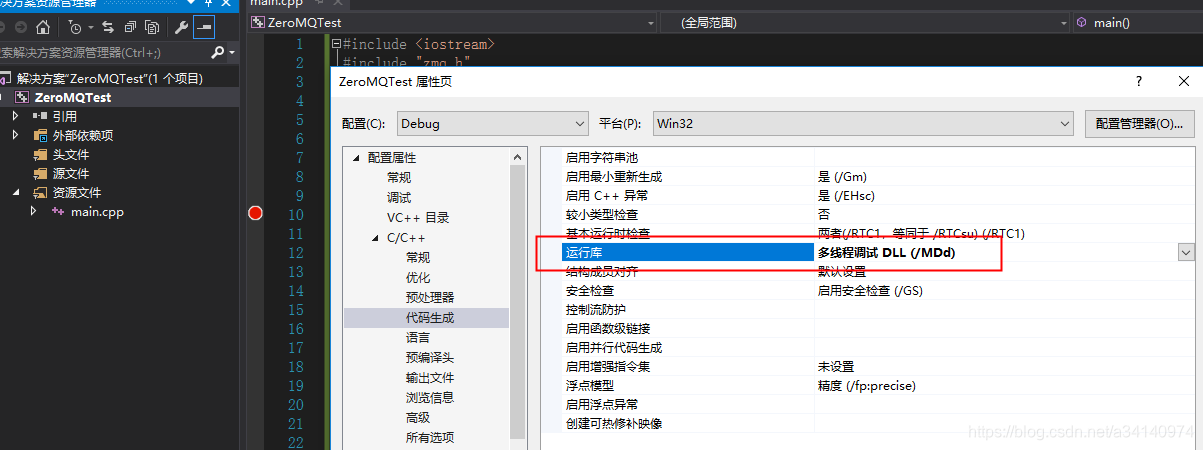Select the 输出文件 property page
This screenshot has width=1203, height=450.
point(430,377)
